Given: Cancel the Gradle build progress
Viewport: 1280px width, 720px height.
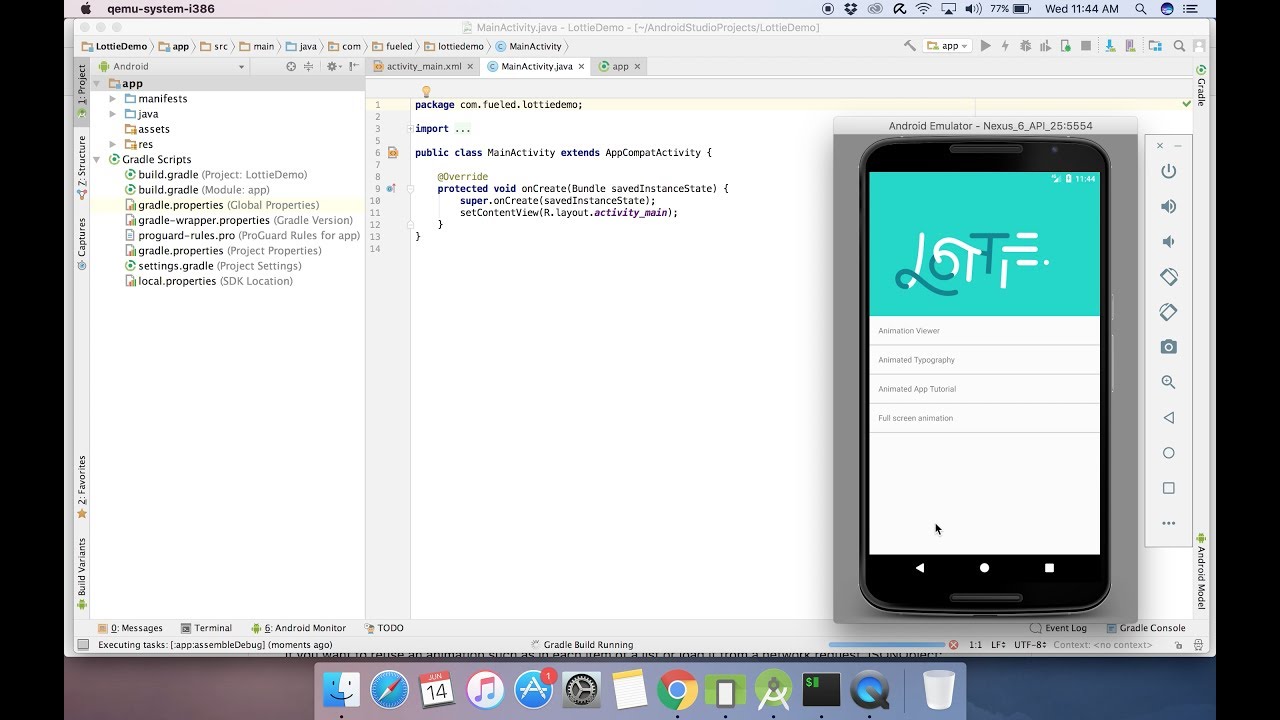Looking at the screenshot, I should 953,645.
